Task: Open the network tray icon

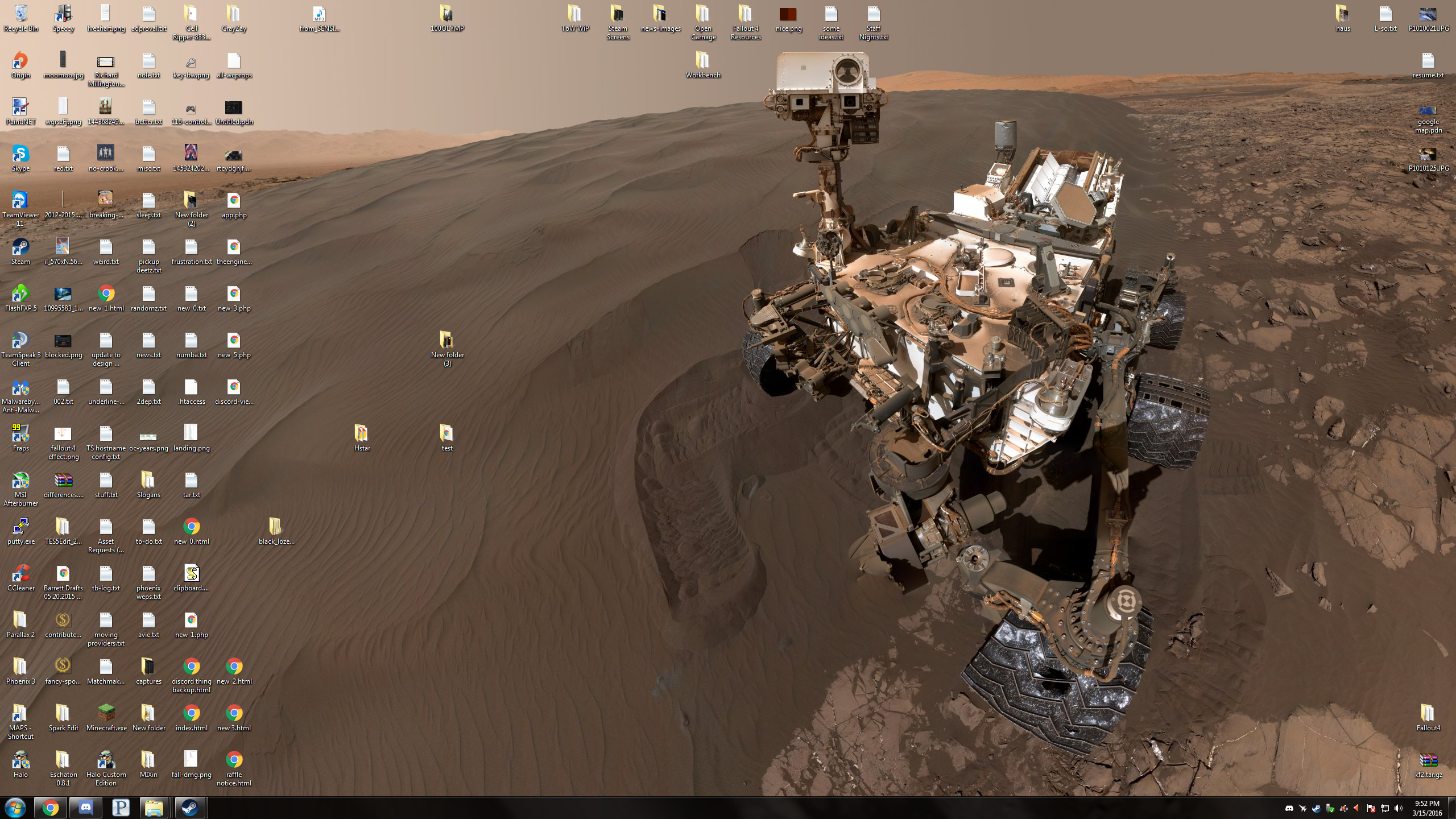Action: tap(1385, 808)
